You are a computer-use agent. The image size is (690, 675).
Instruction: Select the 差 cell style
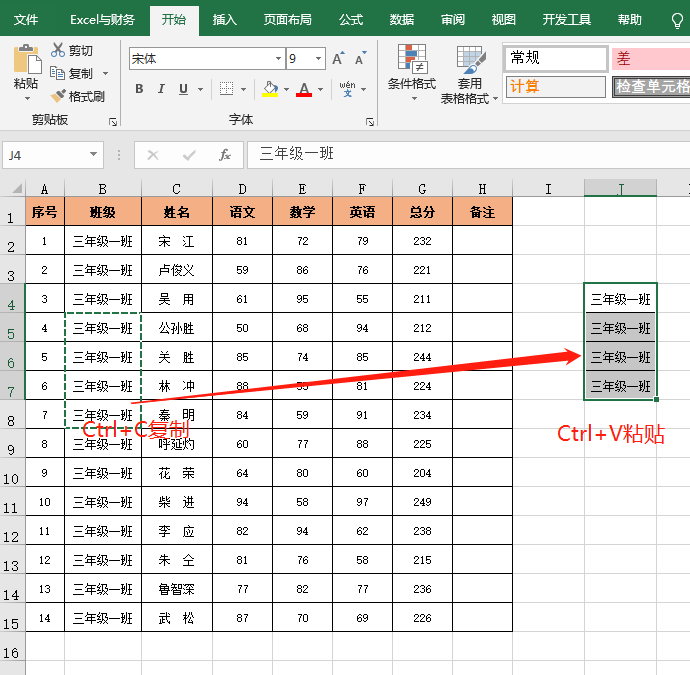pos(650,59)
